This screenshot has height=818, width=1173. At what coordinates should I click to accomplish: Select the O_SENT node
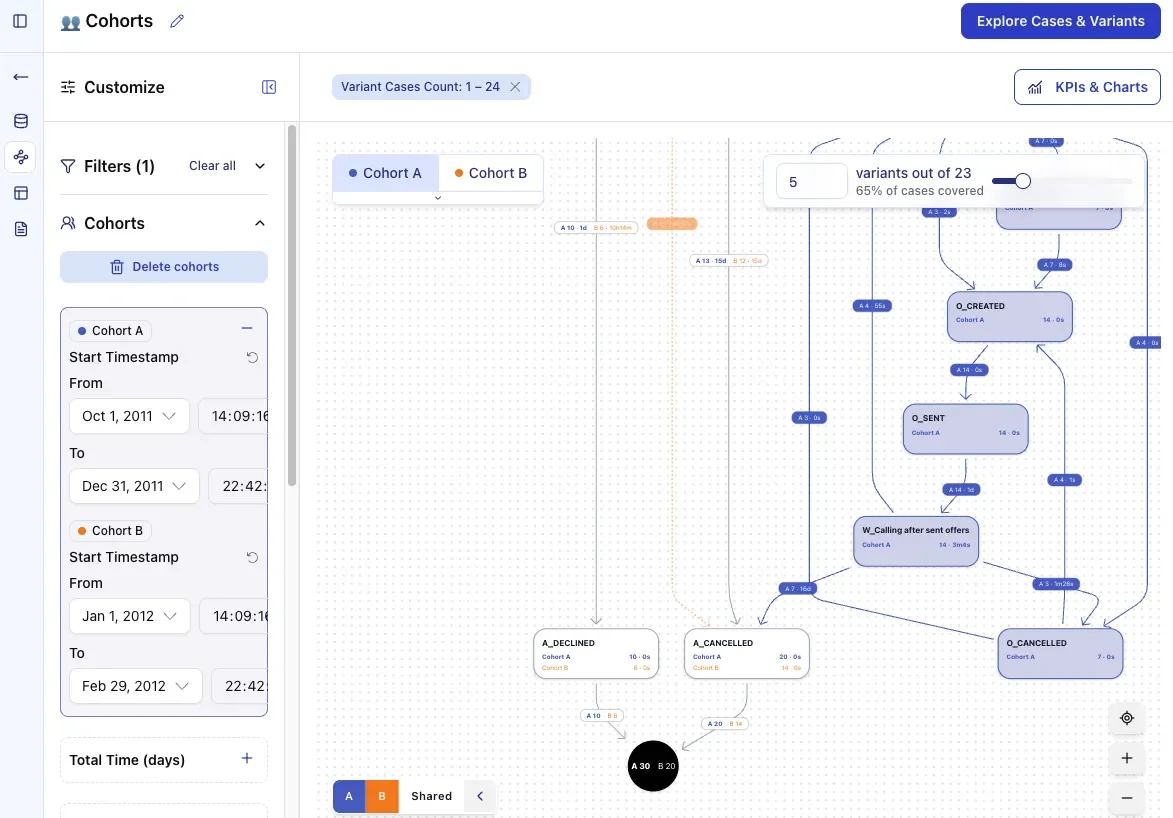coord(966,430)
